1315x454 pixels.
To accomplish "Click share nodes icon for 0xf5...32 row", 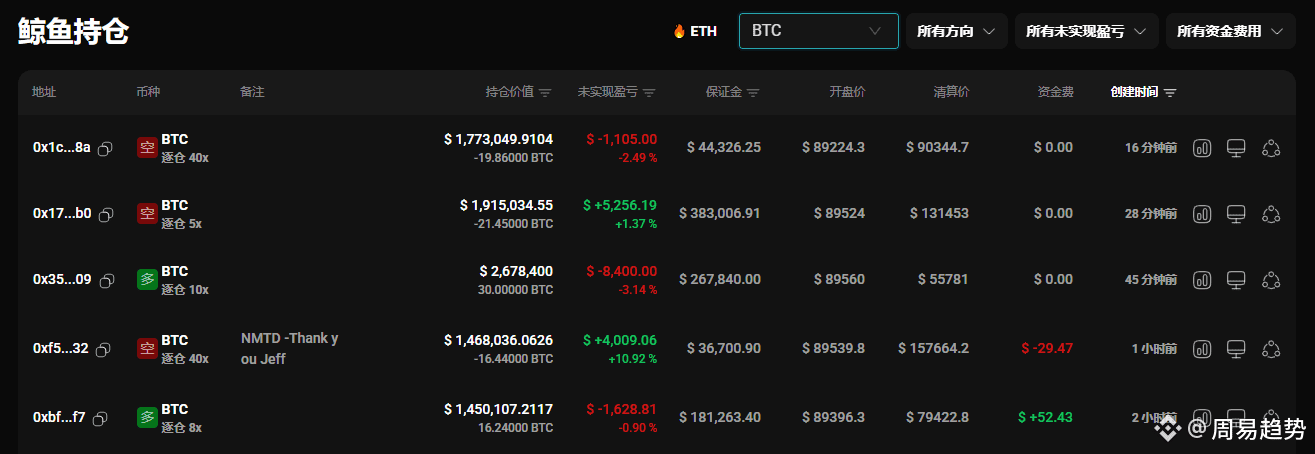I will pyautogui.click(x=1272, y=349).
